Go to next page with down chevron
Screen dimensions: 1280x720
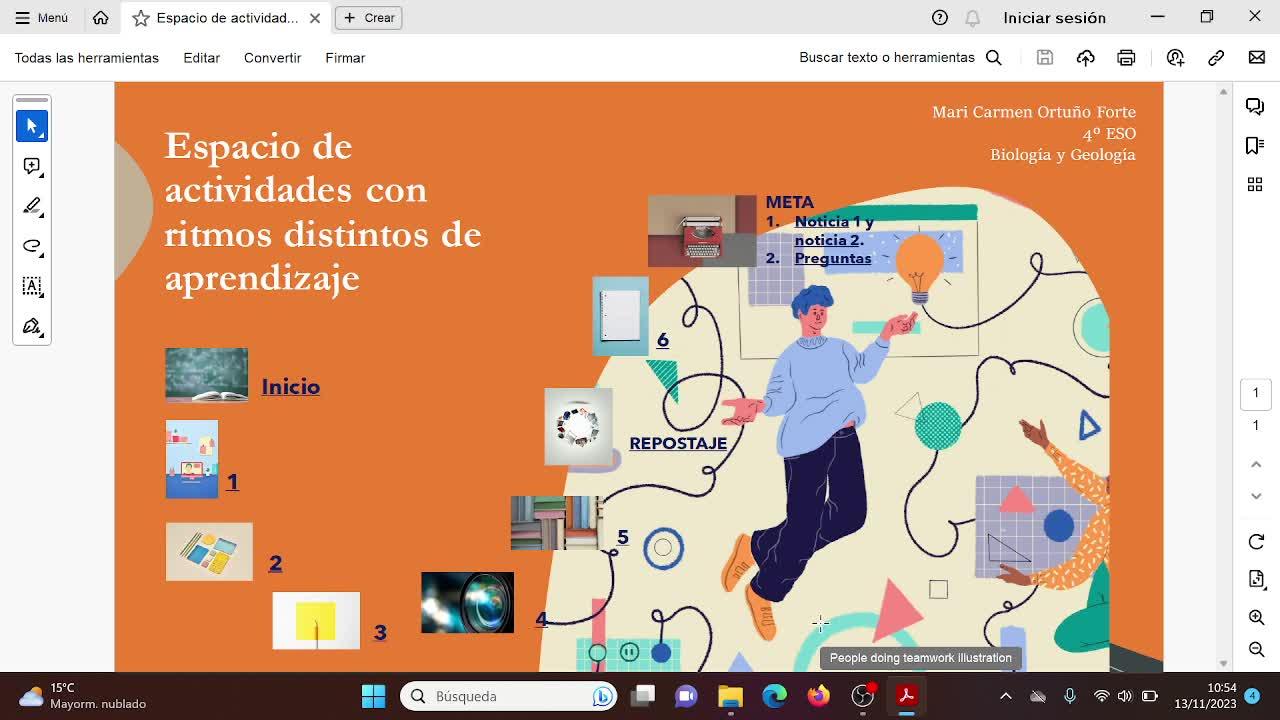[x=1256, y=496]
